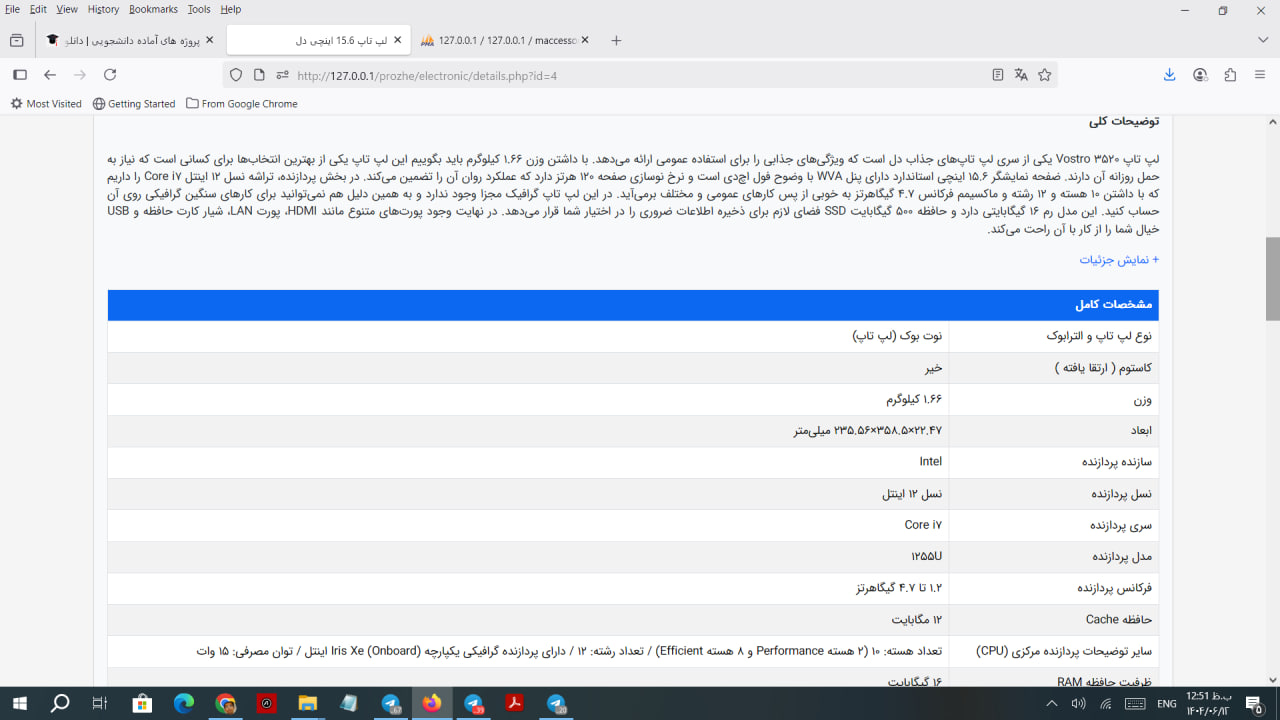Screen dimensions: 1280x720
Task: Click the page vertical scrollbar thumb
Action: click(x=1272, y=278)
